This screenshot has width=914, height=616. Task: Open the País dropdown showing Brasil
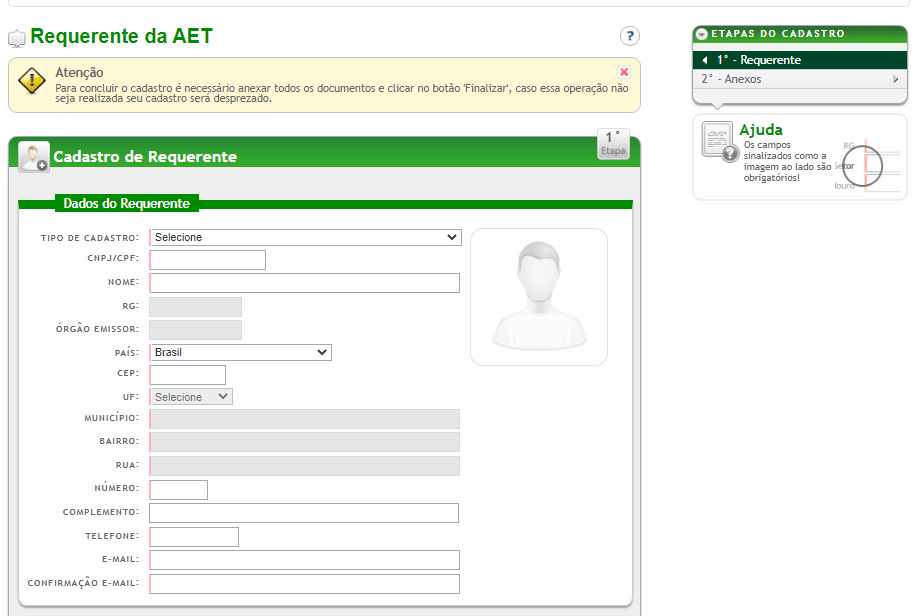240,353
